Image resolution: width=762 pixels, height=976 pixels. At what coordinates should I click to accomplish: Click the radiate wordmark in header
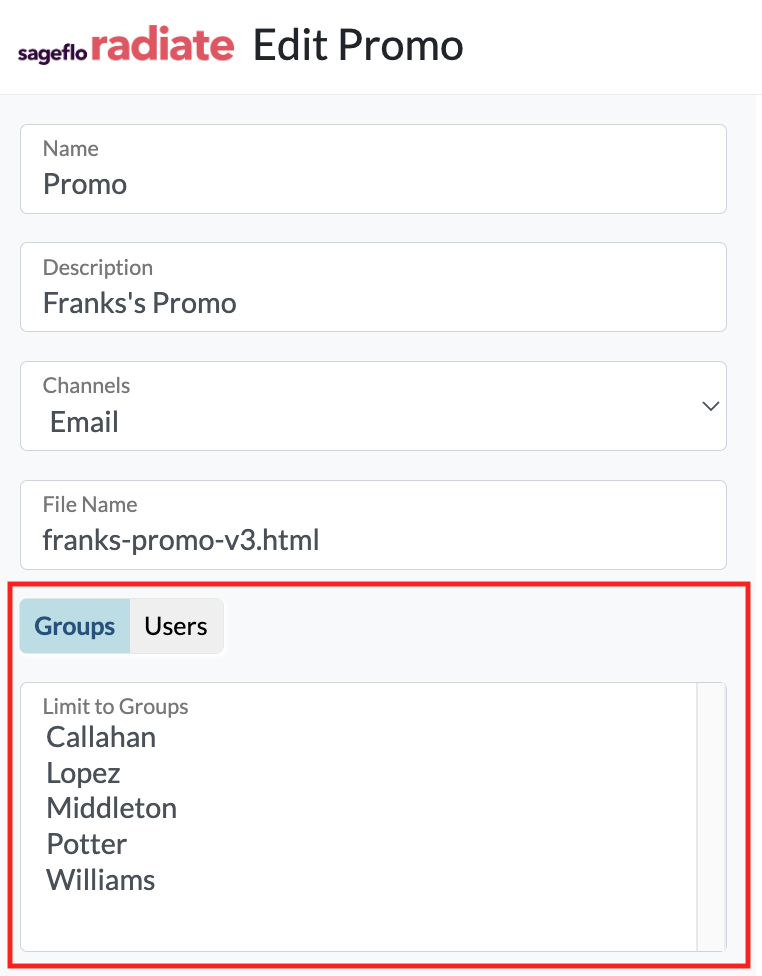163,44
